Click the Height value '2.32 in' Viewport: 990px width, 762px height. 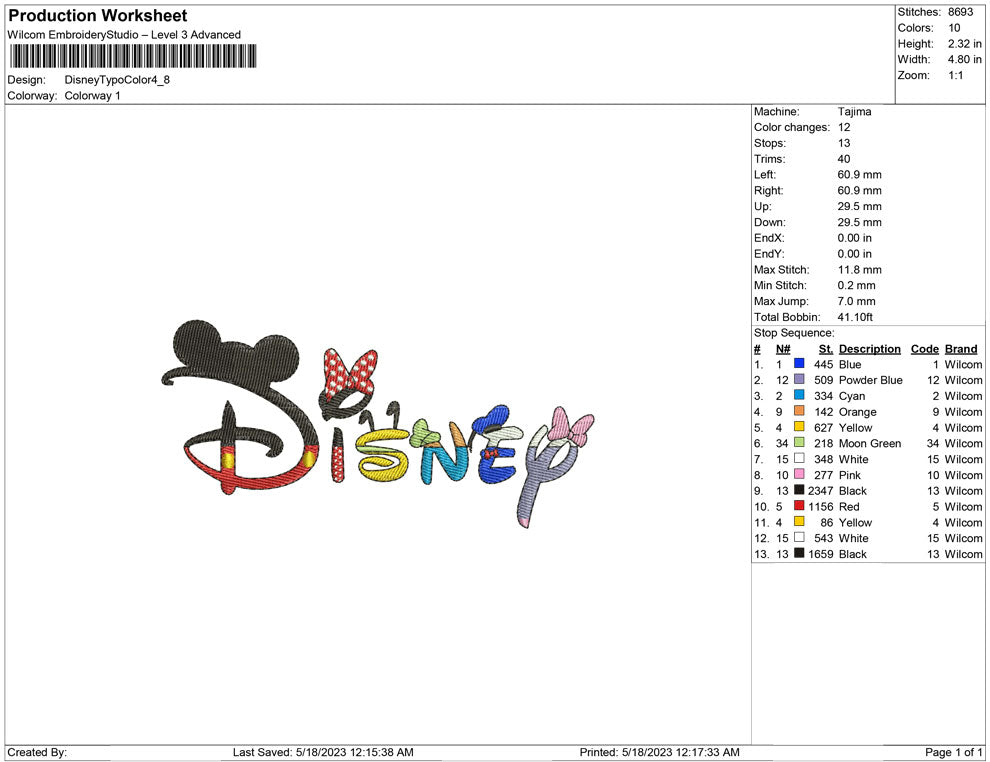(x=965, y=44)
